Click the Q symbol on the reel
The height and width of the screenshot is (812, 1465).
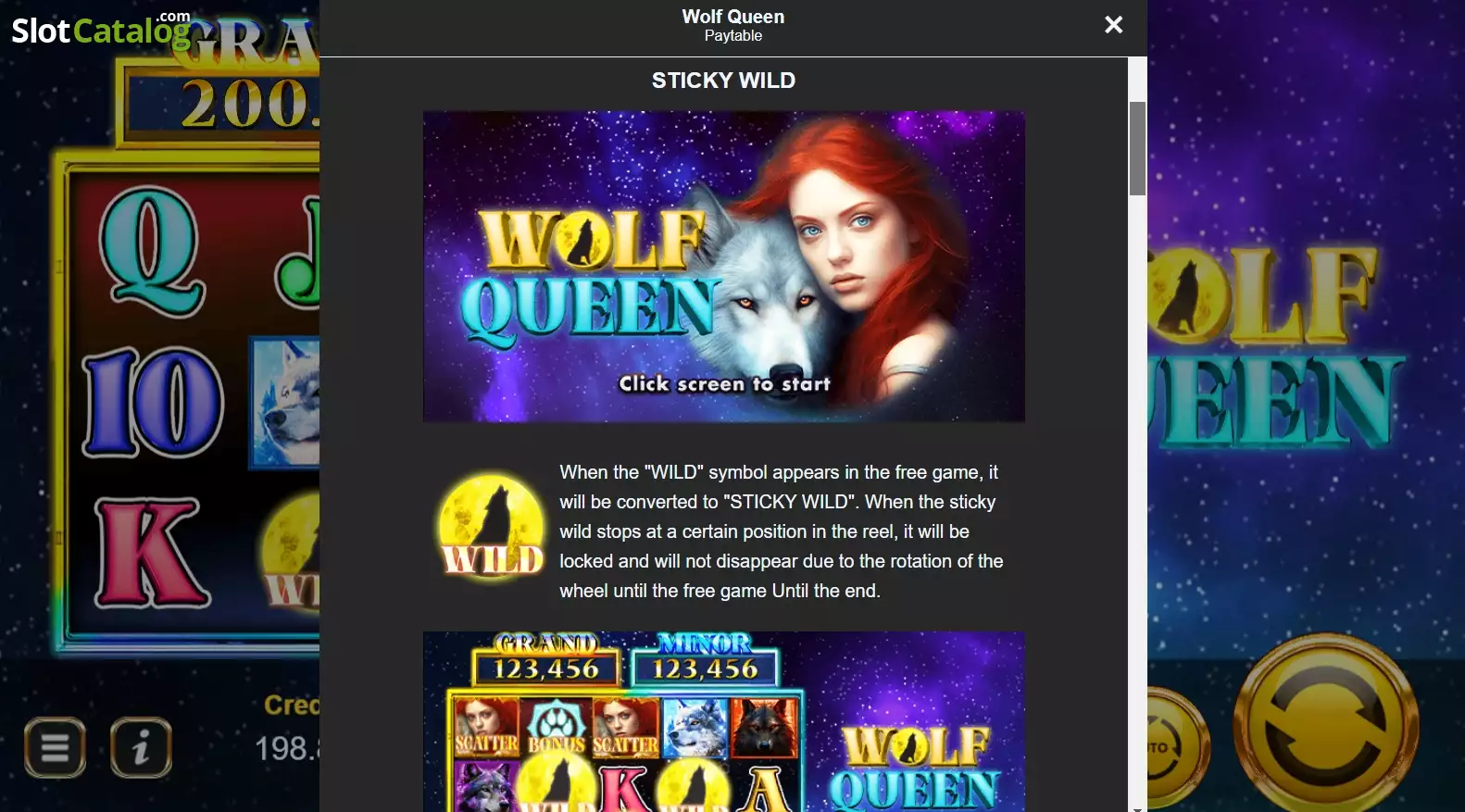pos(151,250)
